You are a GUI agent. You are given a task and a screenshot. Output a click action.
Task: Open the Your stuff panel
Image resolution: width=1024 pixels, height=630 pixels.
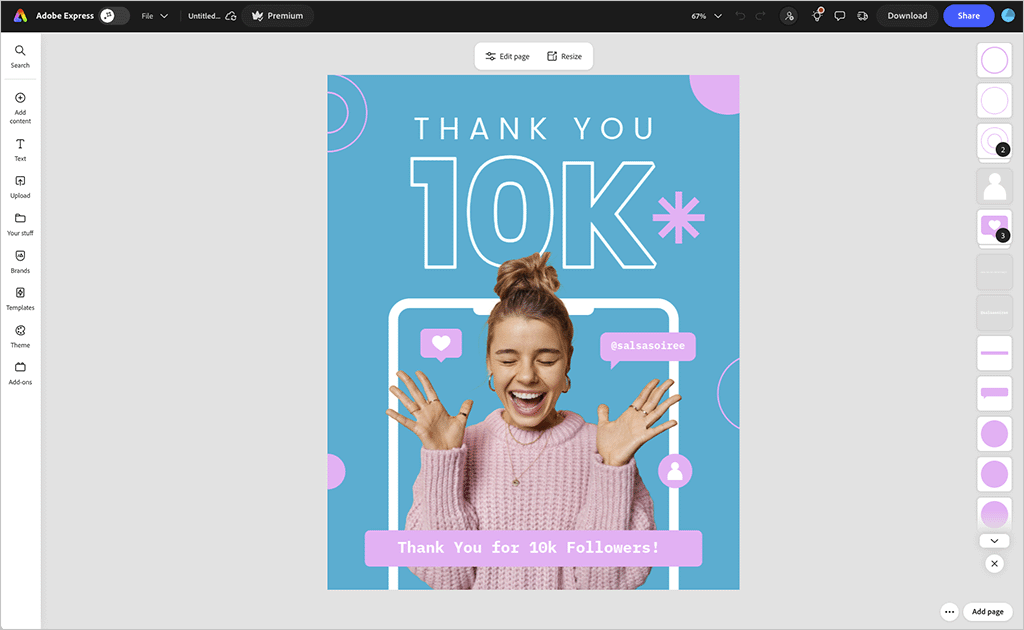point(19,224)
